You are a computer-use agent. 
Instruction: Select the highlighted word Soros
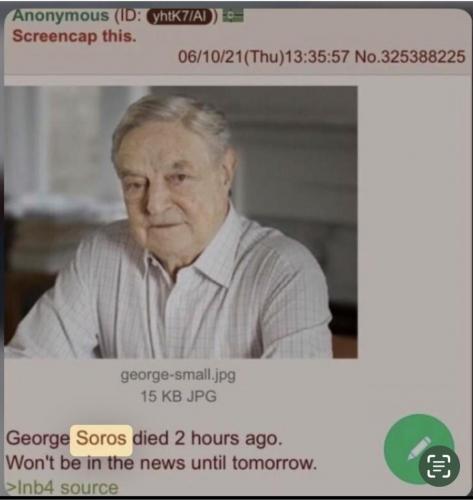click(x=101, y=439)
